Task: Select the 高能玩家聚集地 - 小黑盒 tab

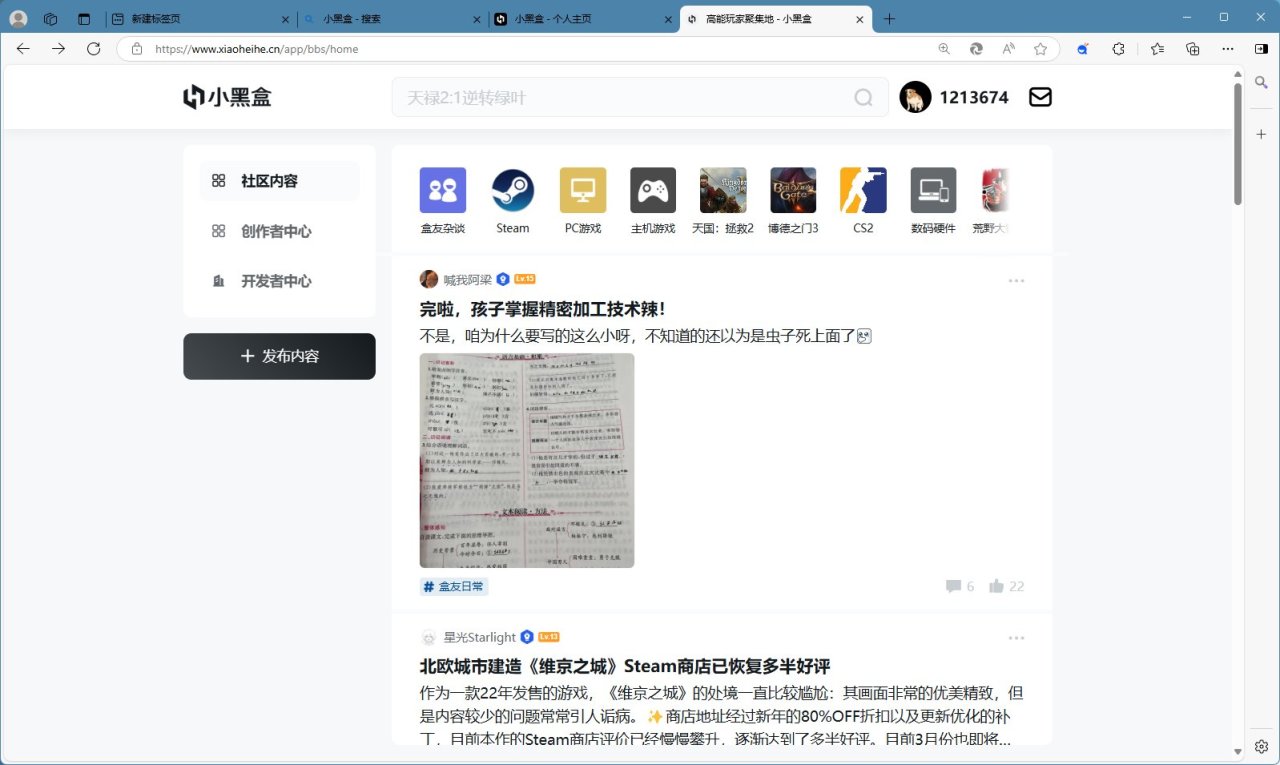Action: [775, 19]
